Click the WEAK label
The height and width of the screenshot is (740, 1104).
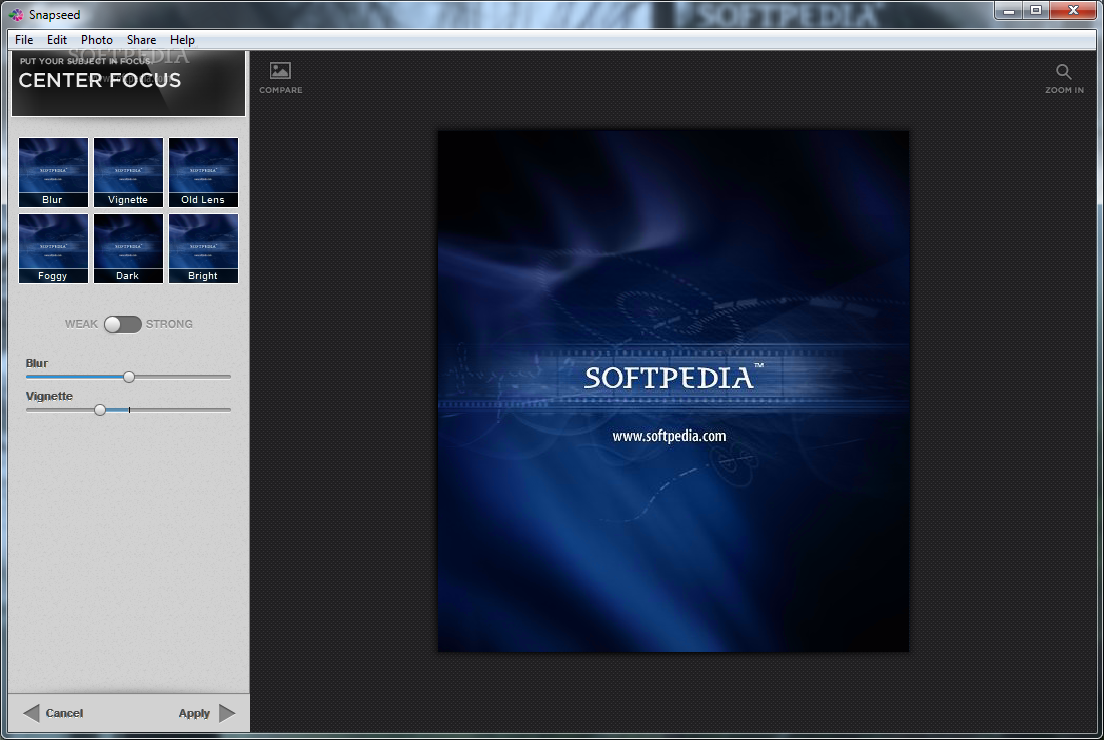pyautogui.click(x=81, y=324)
